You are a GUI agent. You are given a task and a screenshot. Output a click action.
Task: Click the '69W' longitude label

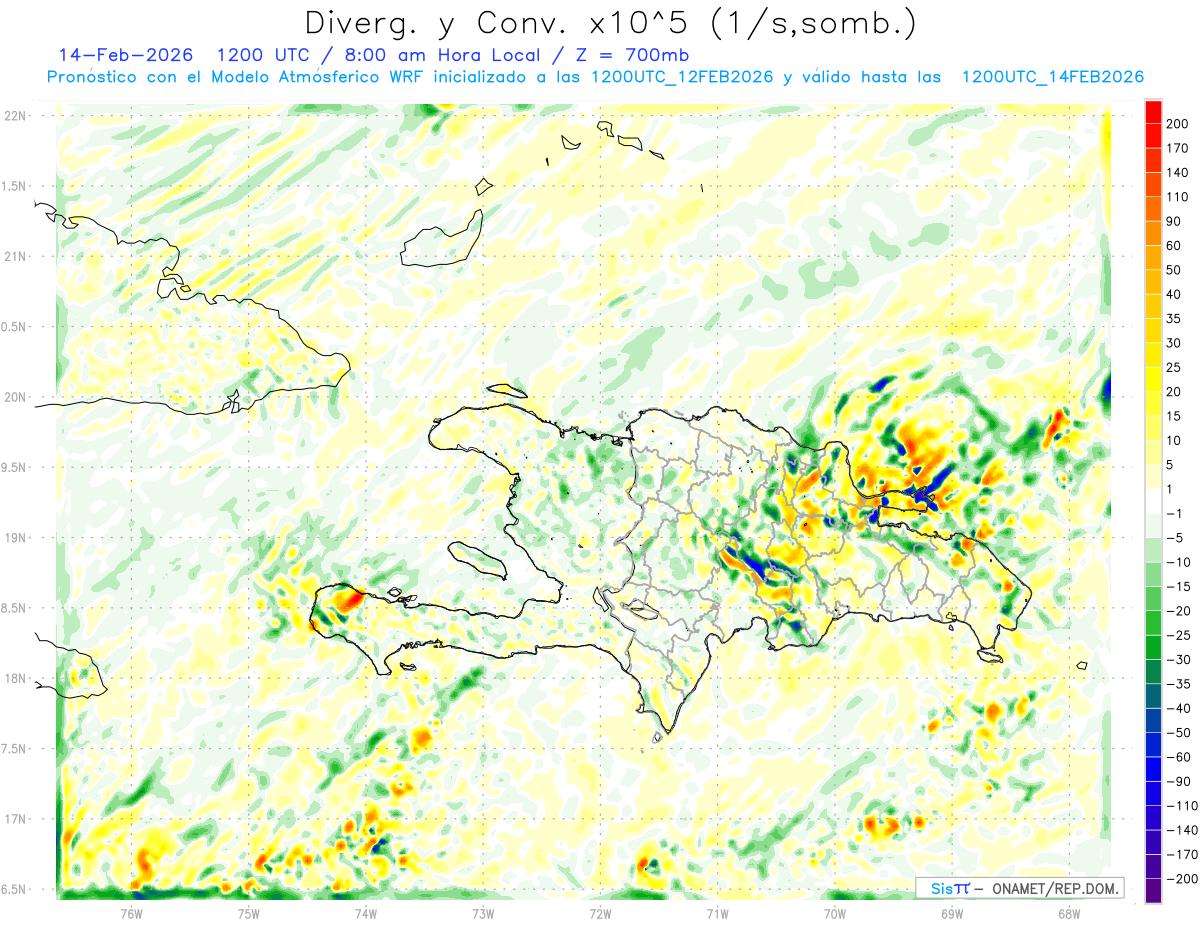[952, 912]
